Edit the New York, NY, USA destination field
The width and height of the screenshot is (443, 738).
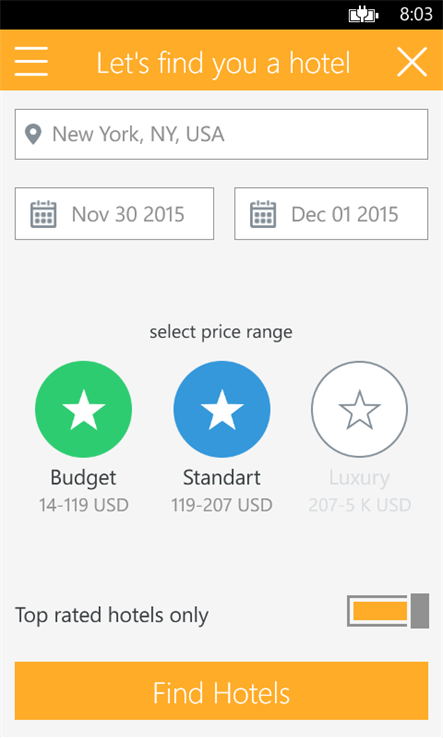coord(221,134)
